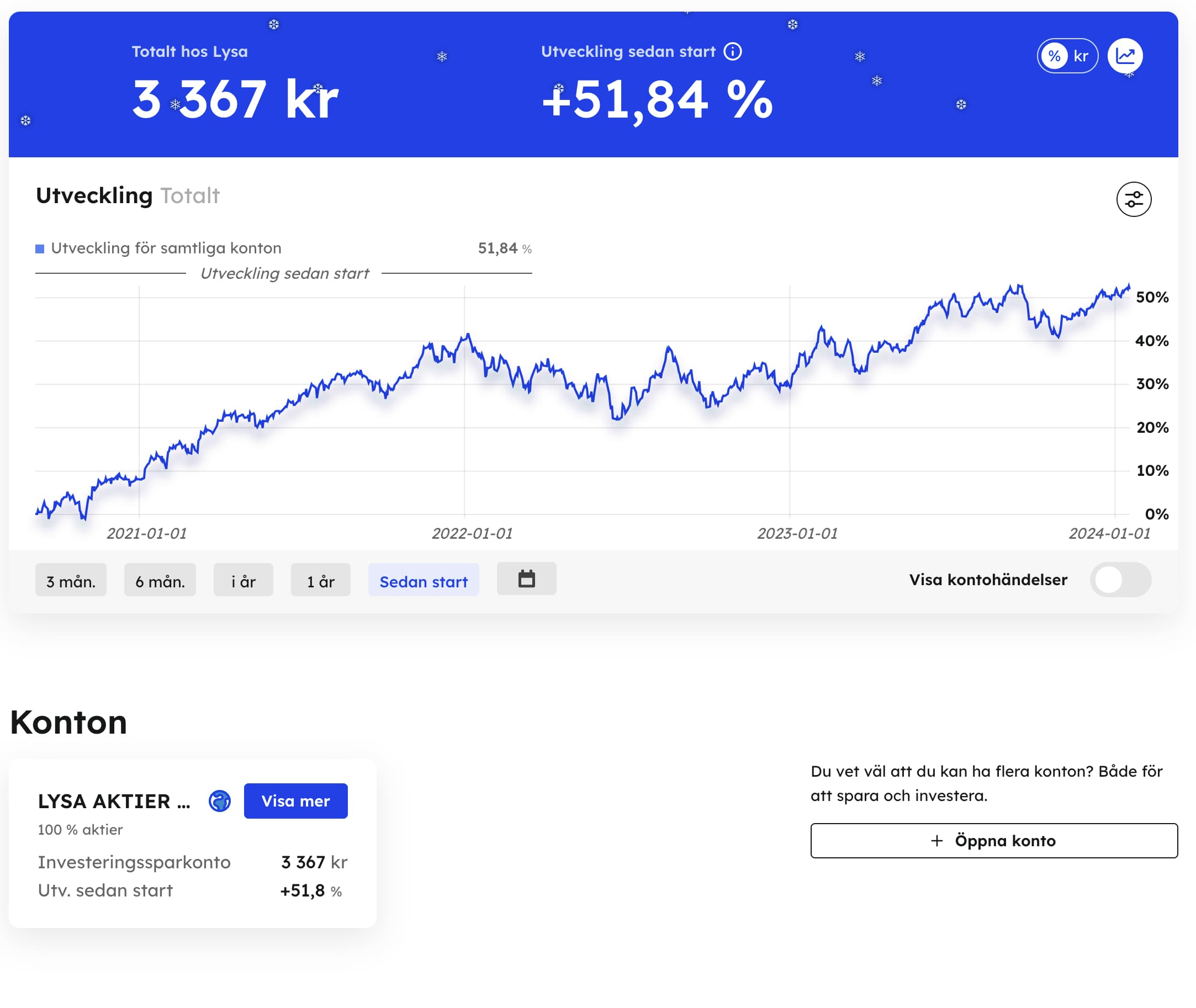Click the blue legend square for samtliga konton
Screen dimensions: 1196x1008
pyautogui.click(x=40, y=248)
